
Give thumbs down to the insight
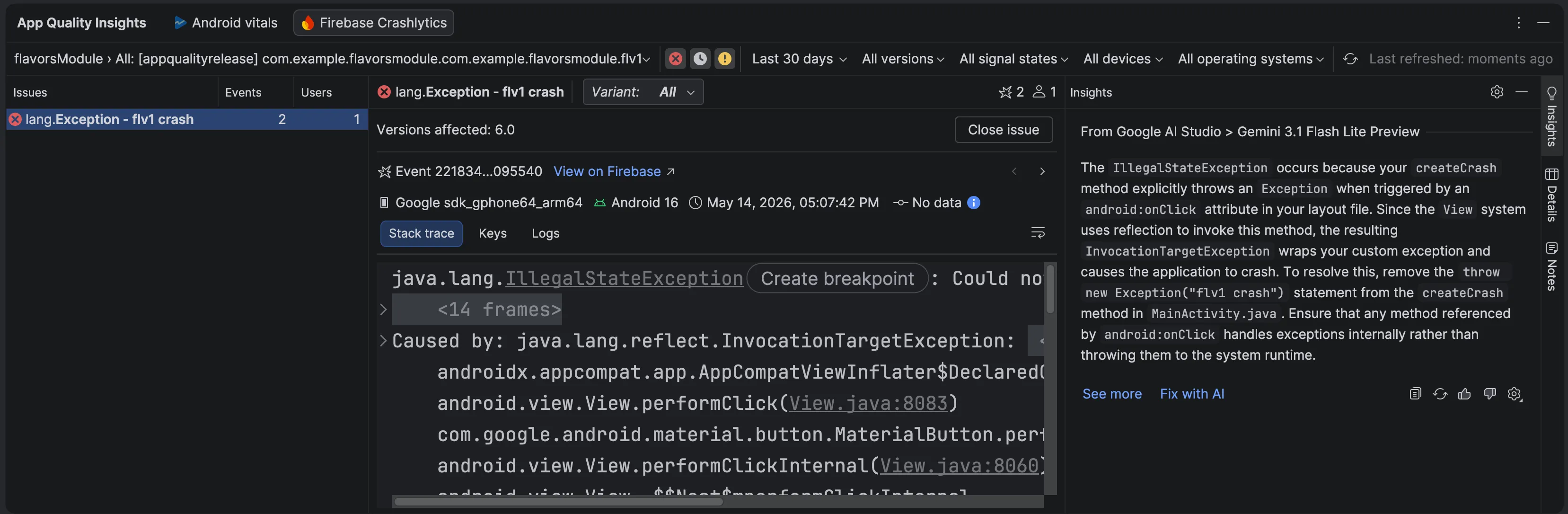click(x=1489, y=394)
